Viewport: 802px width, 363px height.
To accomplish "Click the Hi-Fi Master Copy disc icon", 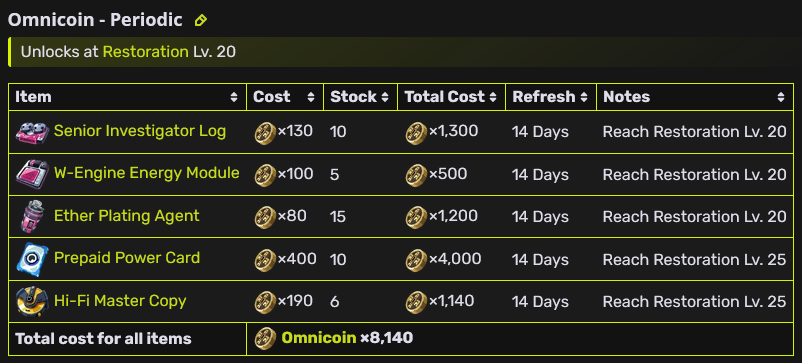I will tap(32, 301).
